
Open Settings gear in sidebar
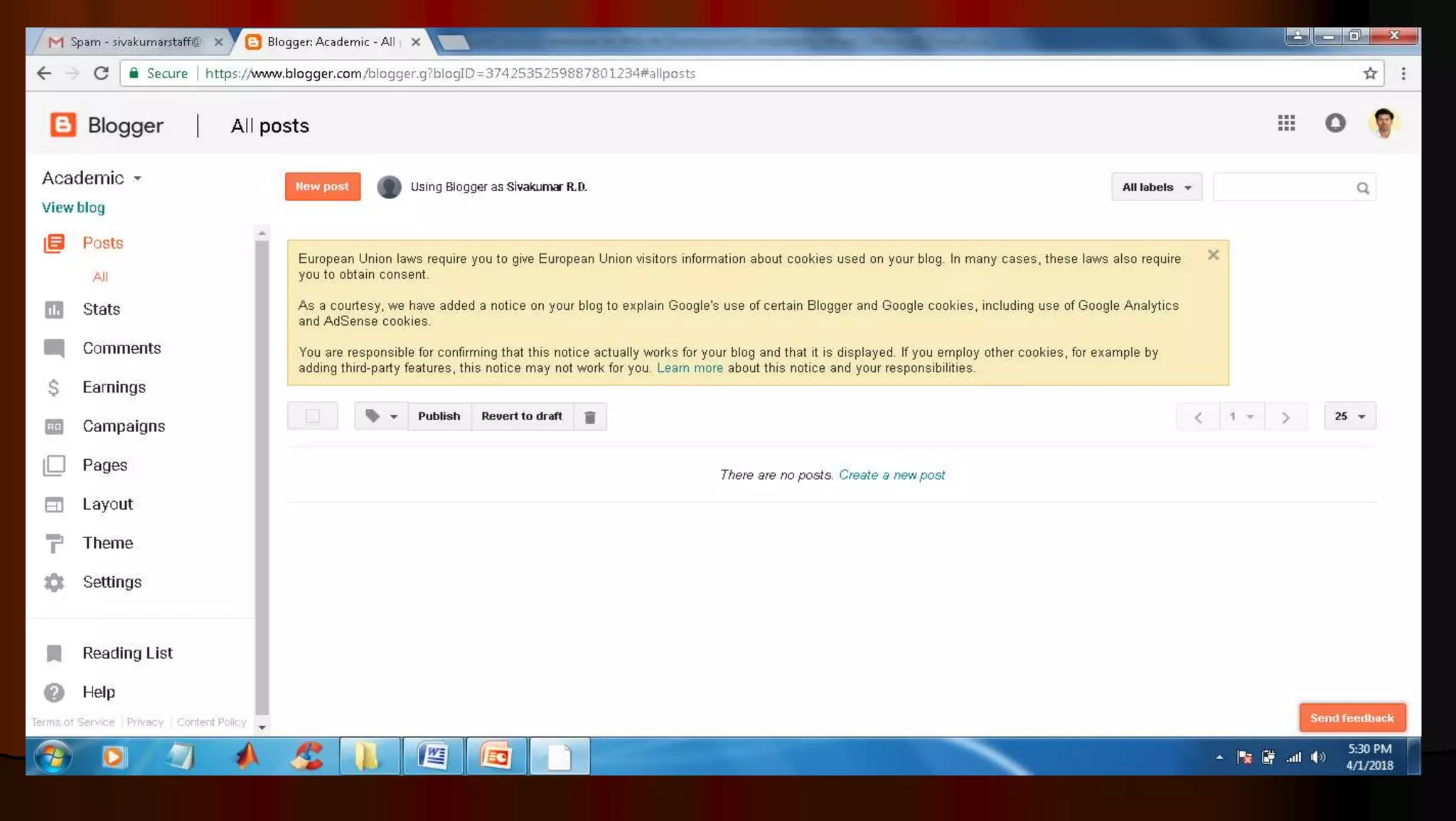54,582
